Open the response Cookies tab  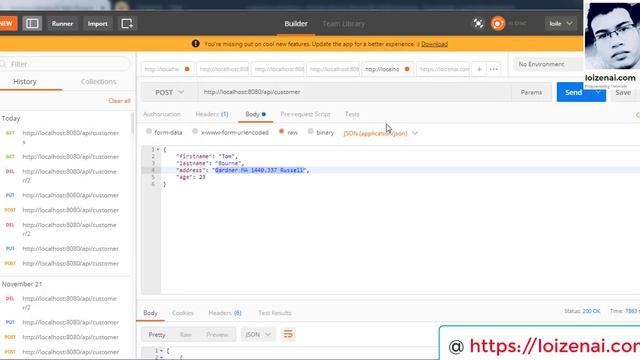click(182, 313)
